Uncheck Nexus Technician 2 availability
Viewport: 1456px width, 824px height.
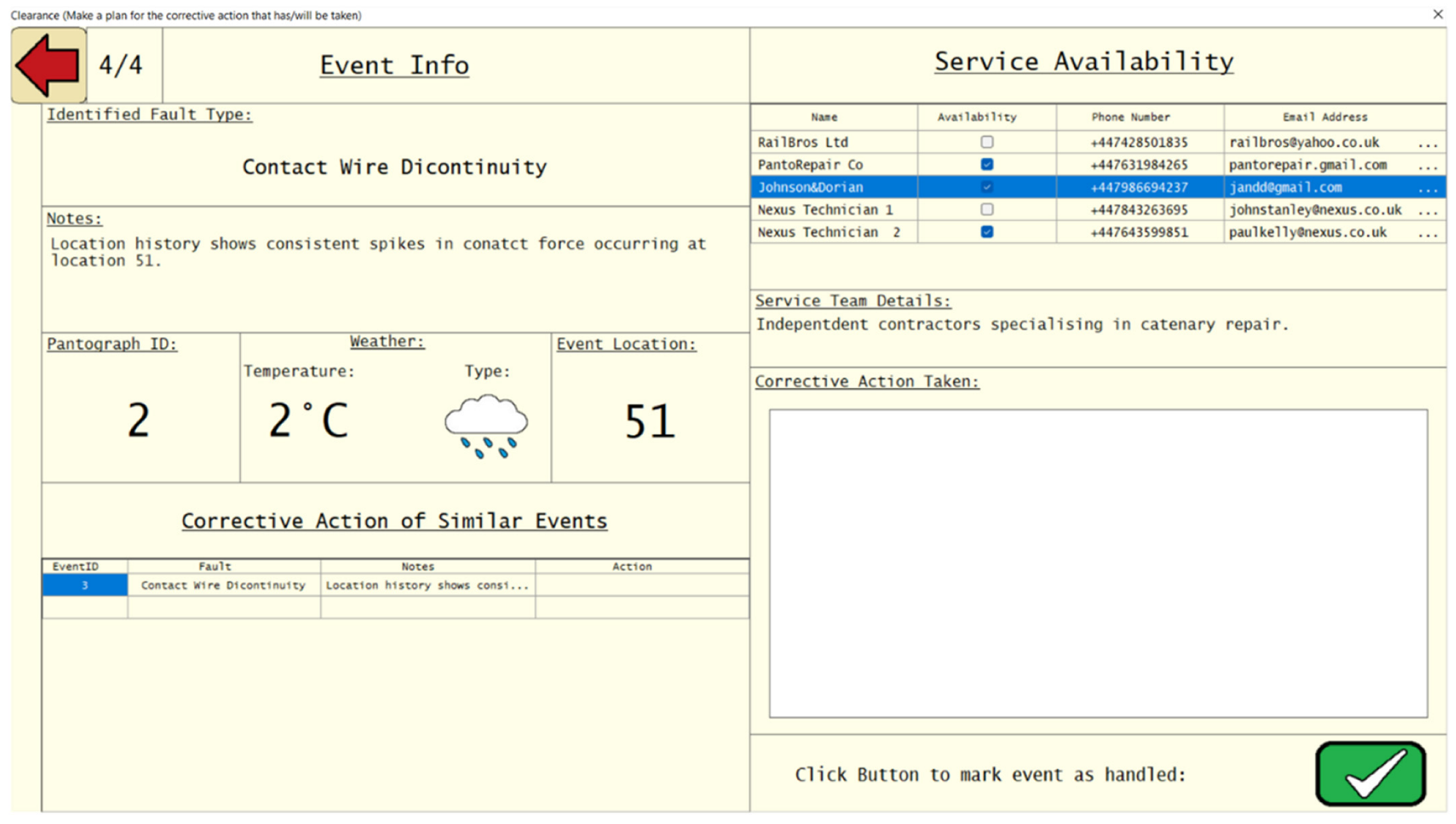click(986, 232)
